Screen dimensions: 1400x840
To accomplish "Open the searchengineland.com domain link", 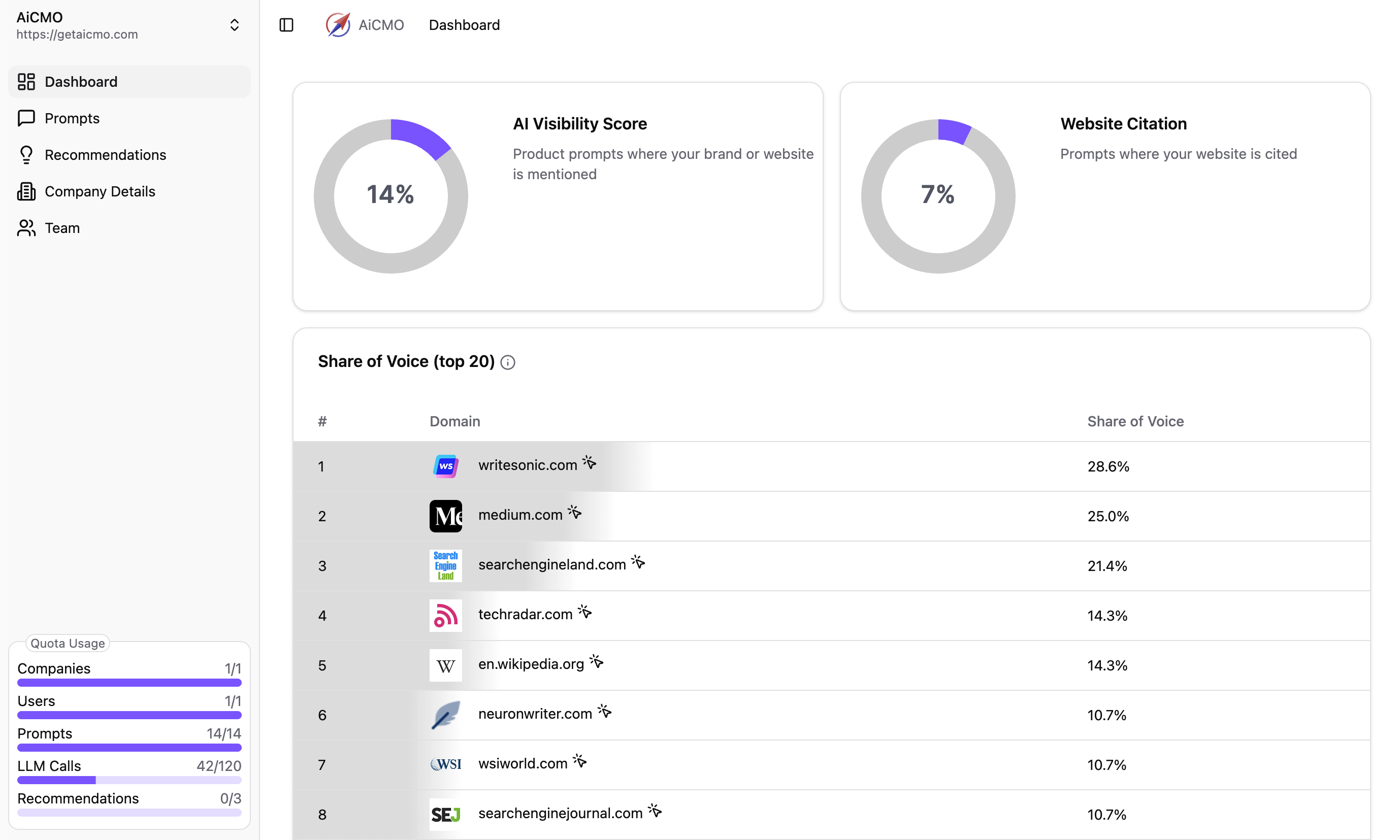I will [x=552, y=565].
